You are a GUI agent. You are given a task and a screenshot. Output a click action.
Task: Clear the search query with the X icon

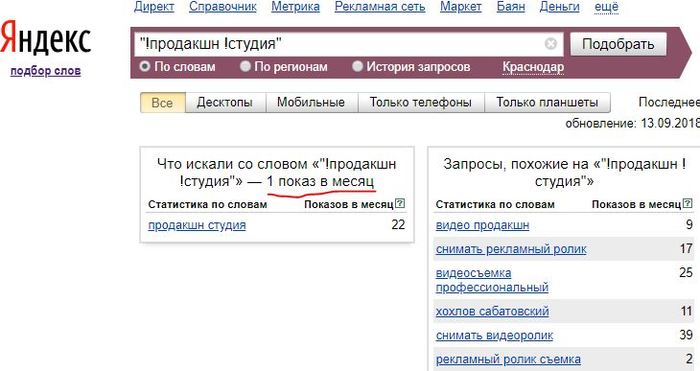click(551, 44)
